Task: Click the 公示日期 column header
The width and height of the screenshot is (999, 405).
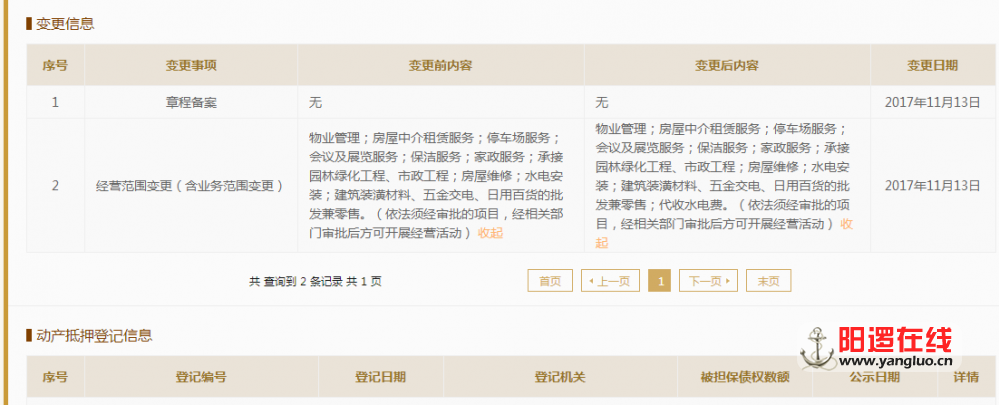Action: pos(874,377)
